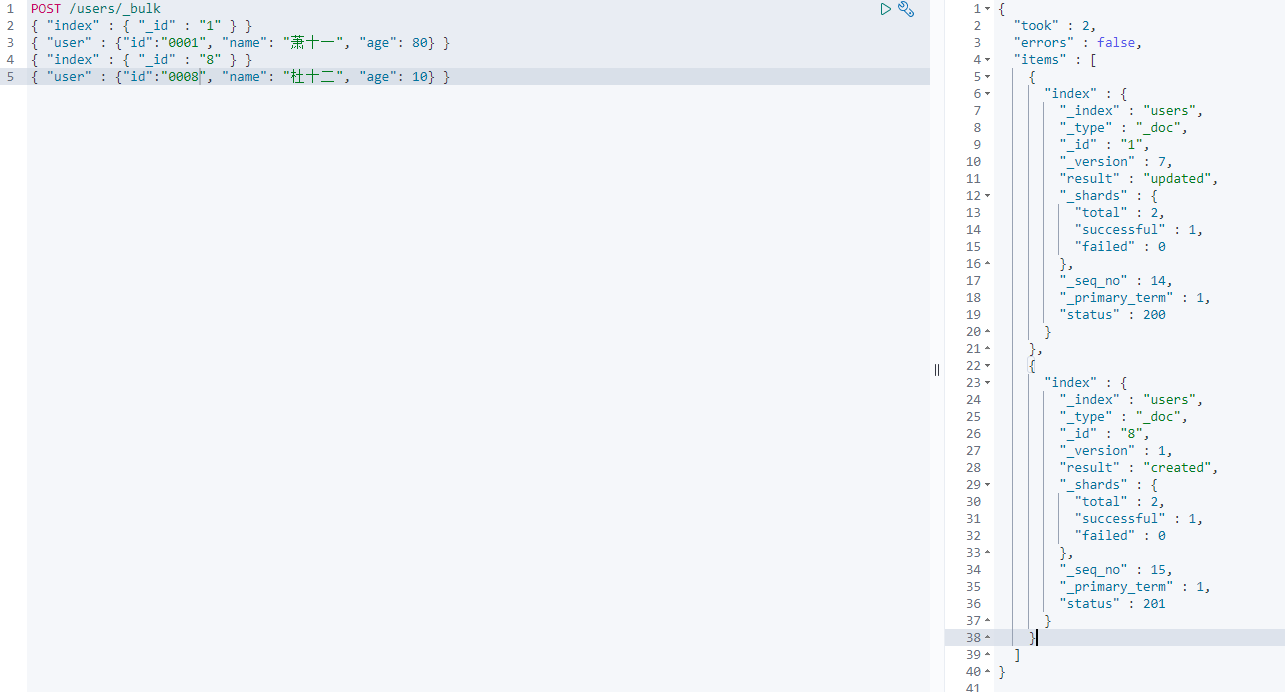The width and height of the screenshot is (1285, 692).
Task: Click "status" : 201 line
Action: click(1112, 604)
